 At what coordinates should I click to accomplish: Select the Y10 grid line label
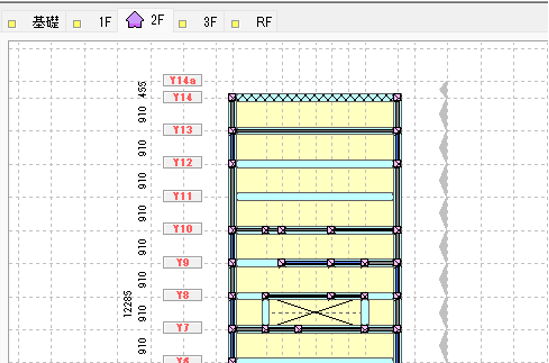pos(182,229)
